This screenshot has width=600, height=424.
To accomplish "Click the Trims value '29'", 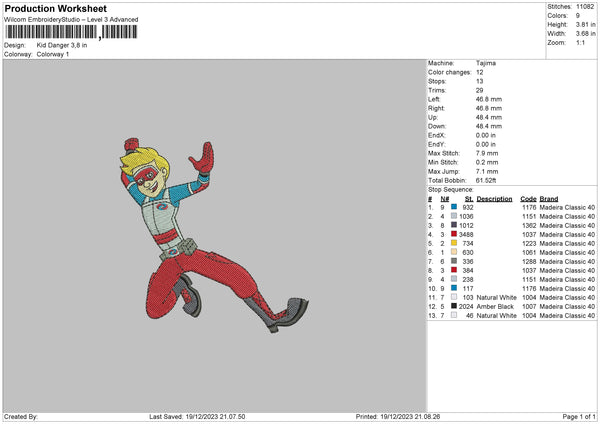I will coord(479,90).
